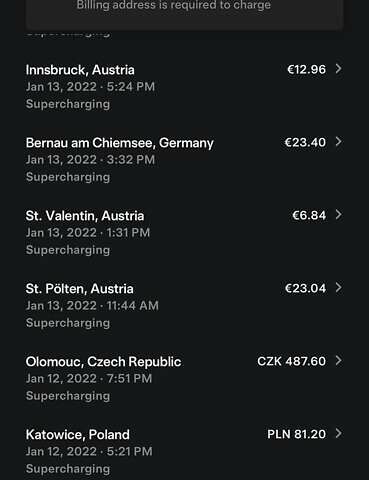The image size is (369, 480).
Task: Click the €12.96 amount
Action: coord(306,69)
